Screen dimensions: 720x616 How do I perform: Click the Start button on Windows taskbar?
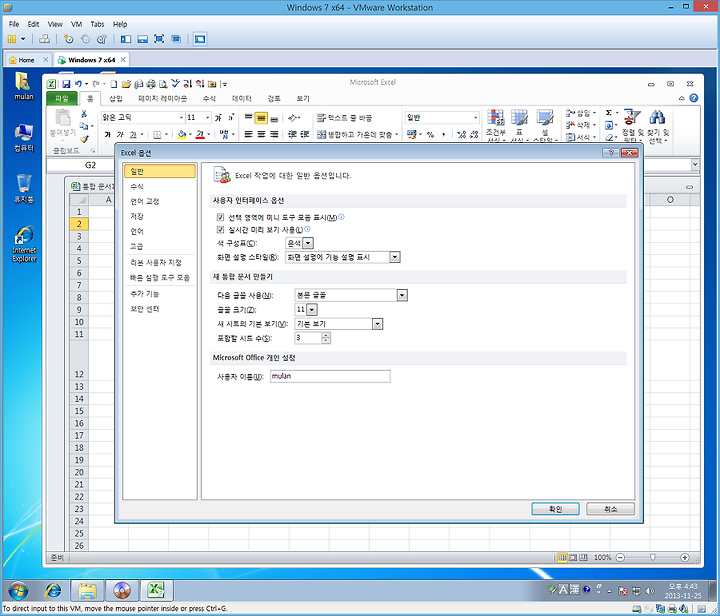[x=18, y=590]
